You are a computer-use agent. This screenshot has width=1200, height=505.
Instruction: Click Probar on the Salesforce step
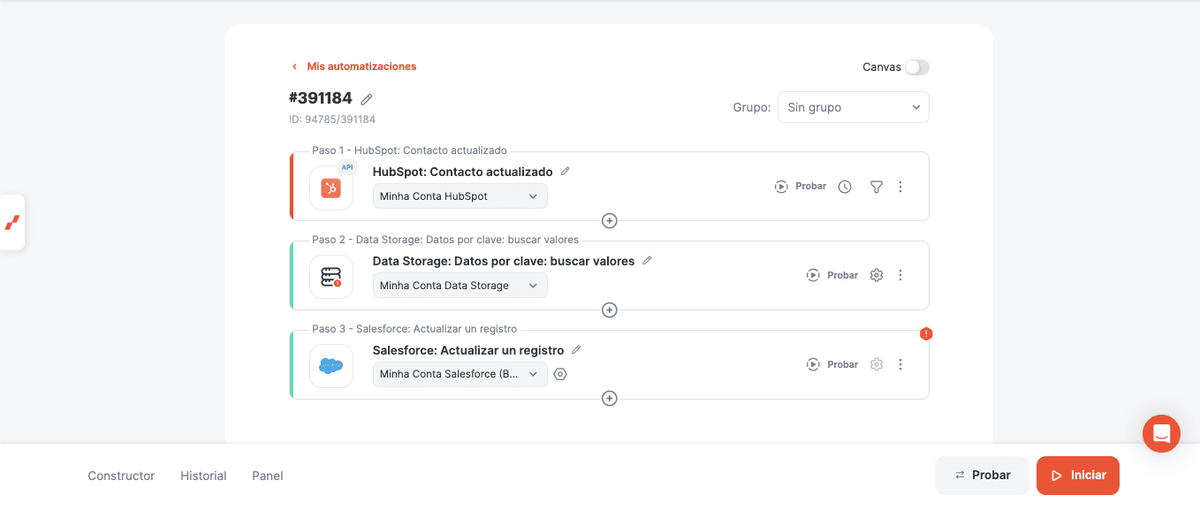pos(832,364)
